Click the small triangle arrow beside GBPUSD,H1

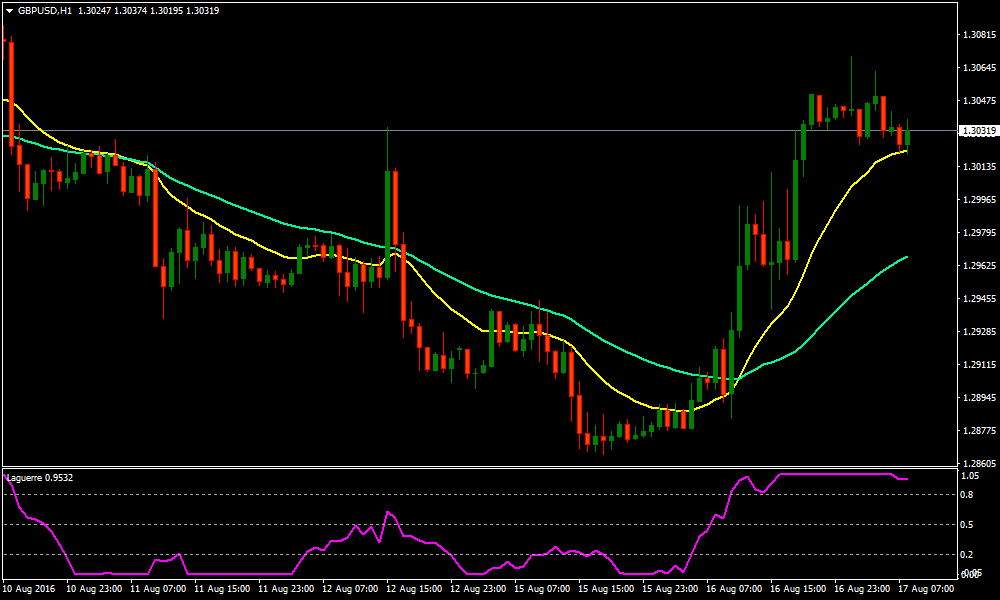tap(9, 10)
